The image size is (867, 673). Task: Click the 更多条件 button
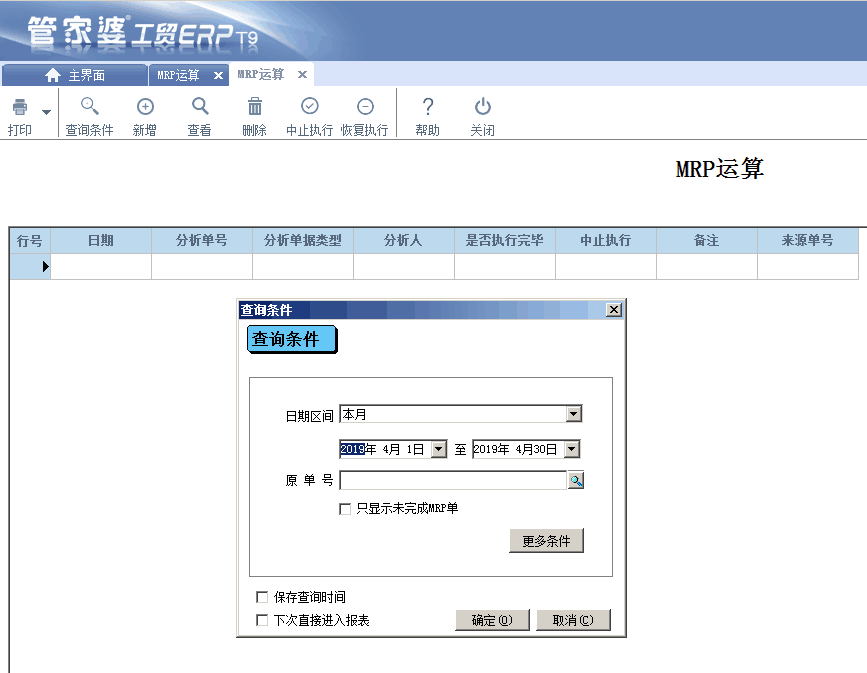point(546,541)
